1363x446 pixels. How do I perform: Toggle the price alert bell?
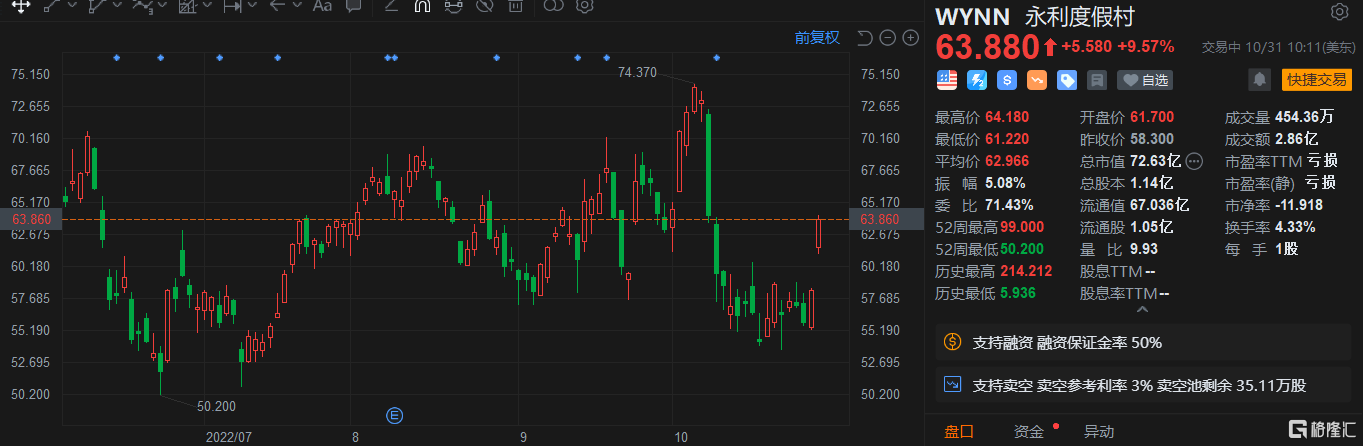coord(1260,79)
